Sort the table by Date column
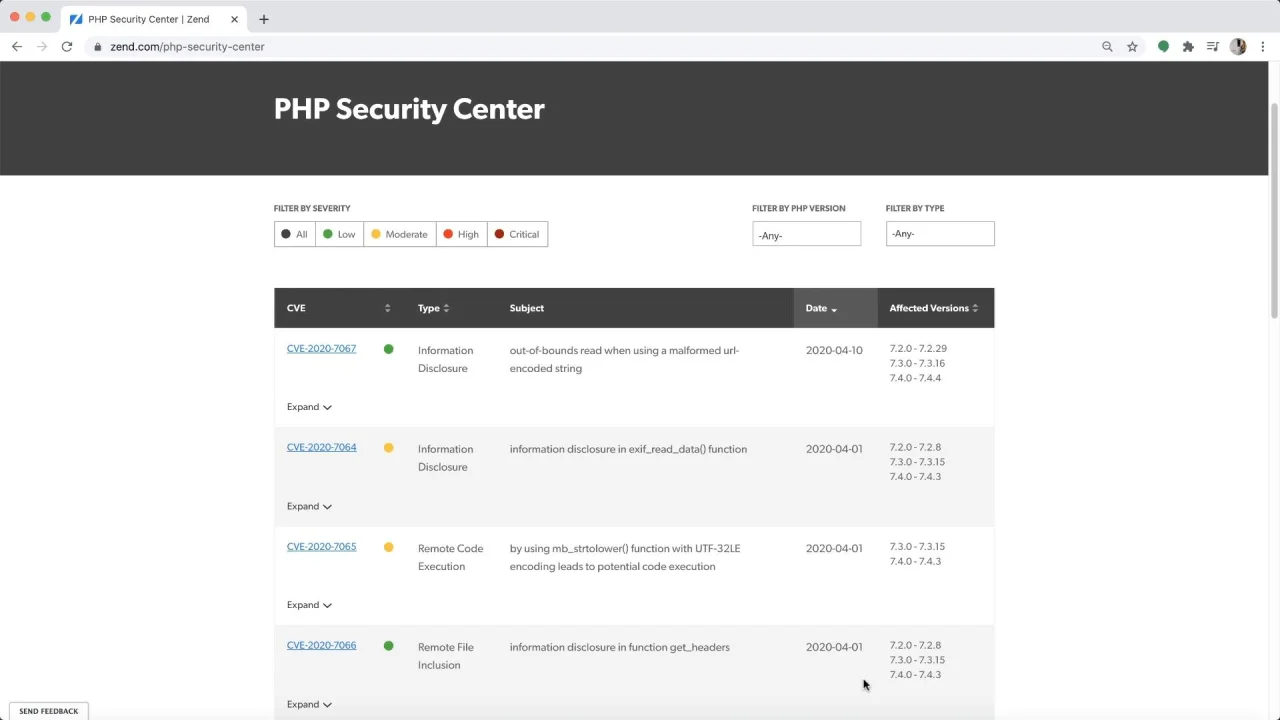This screenshot has width=1280, height=720. point(821,308)
